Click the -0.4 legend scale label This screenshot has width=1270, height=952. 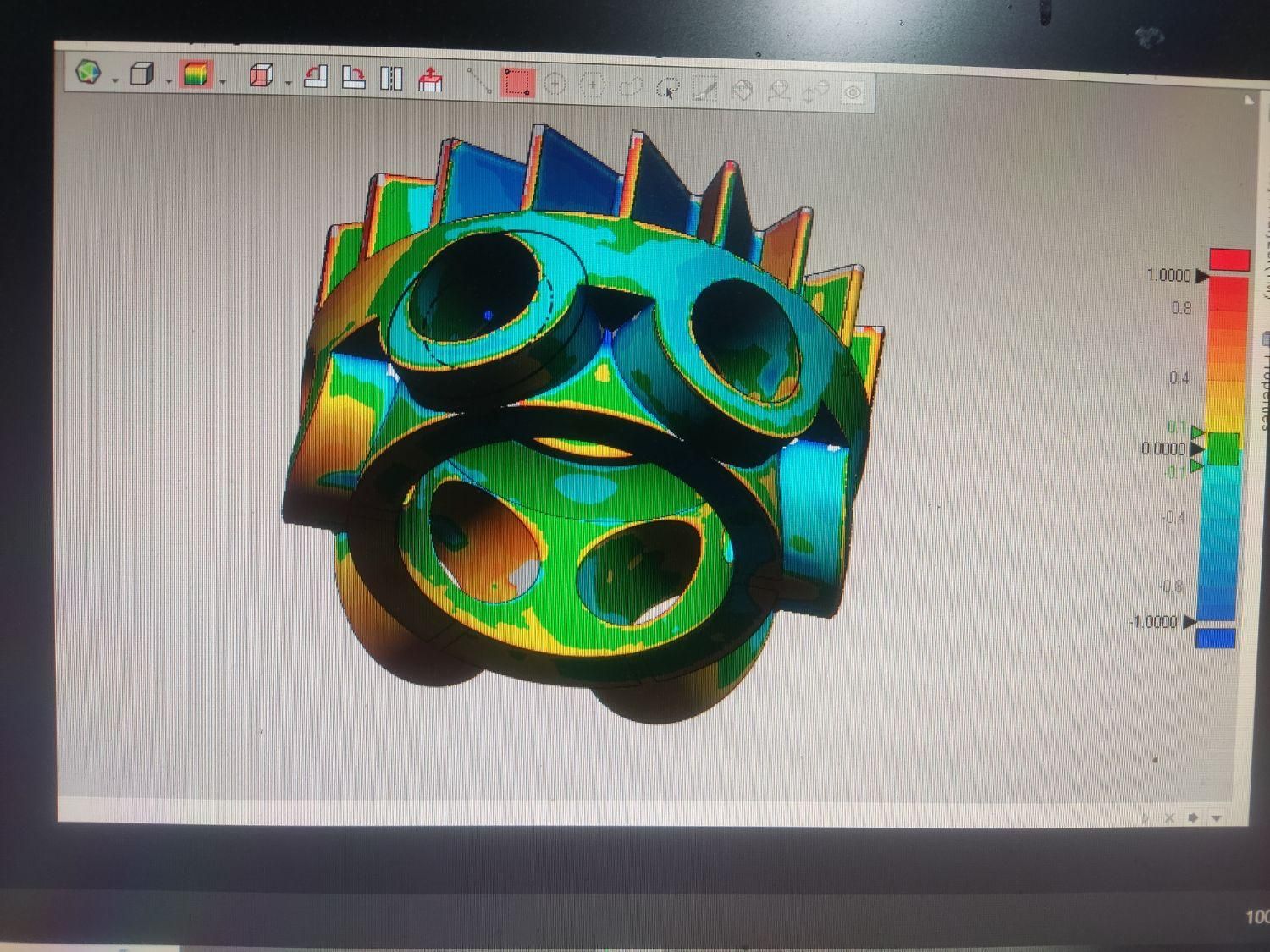coord(1173,517)
